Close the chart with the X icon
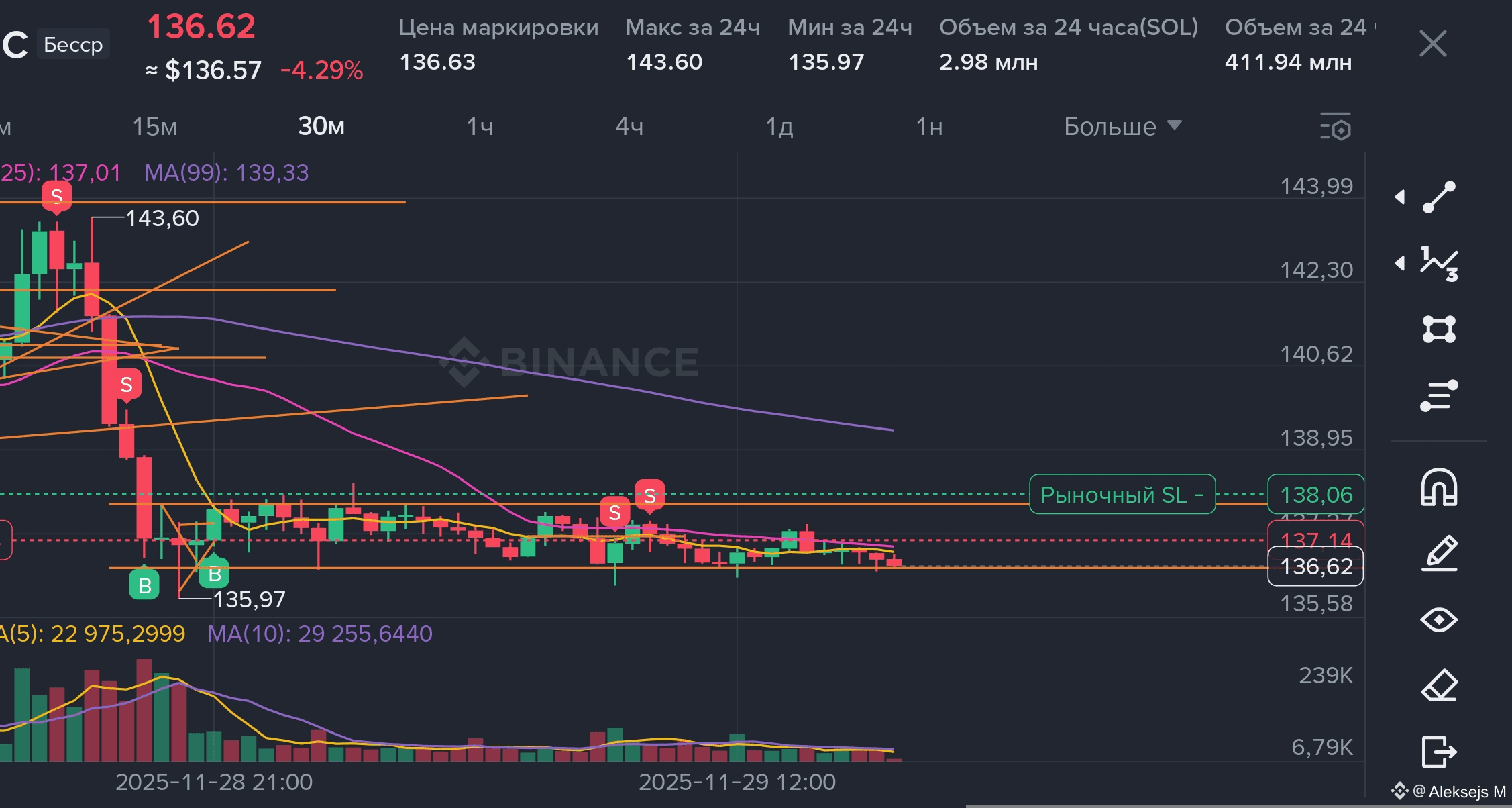Viewport: 1512px width, 808px height. [1433, 44]
